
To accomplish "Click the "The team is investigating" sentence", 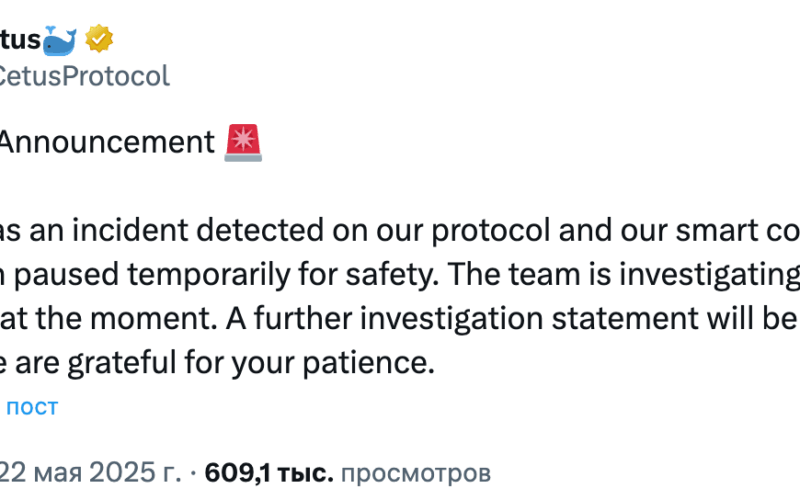I will click(623, 274).
